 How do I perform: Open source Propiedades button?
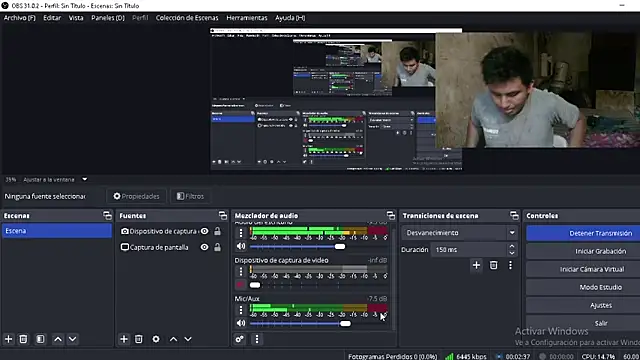136,196
